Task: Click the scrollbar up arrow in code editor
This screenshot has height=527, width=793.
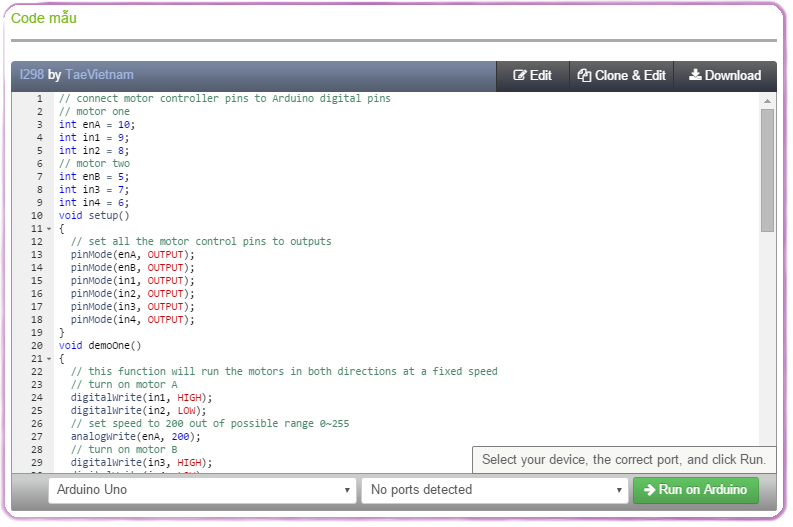Action: pyautogui.click(x=767, y=100)
